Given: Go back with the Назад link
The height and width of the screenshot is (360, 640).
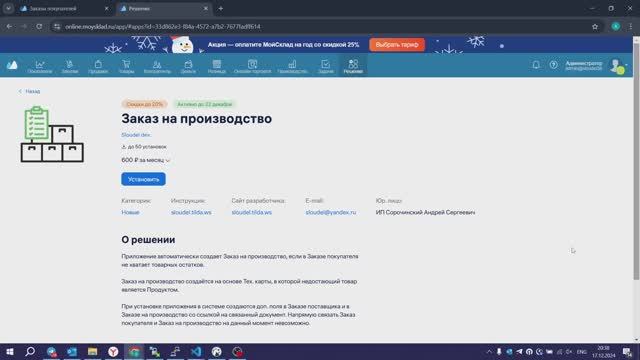Looking at the screenshot, I should (x=29, y=91).
